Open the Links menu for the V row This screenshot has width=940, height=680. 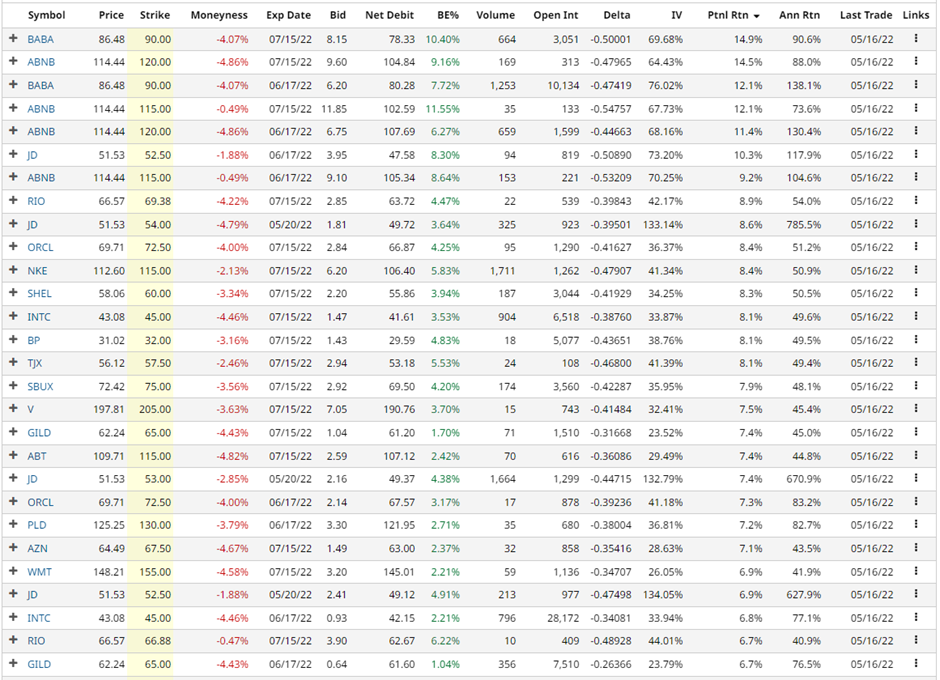915,408
